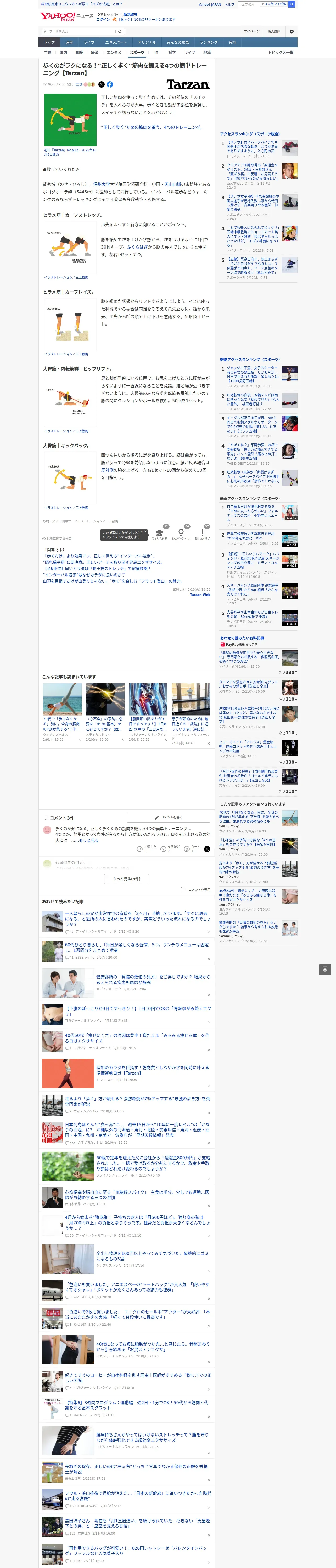Click ヘルプ link in the top header
This screenshot has height=1568, width=336.
pyautogui.click(x=229, y=4)
